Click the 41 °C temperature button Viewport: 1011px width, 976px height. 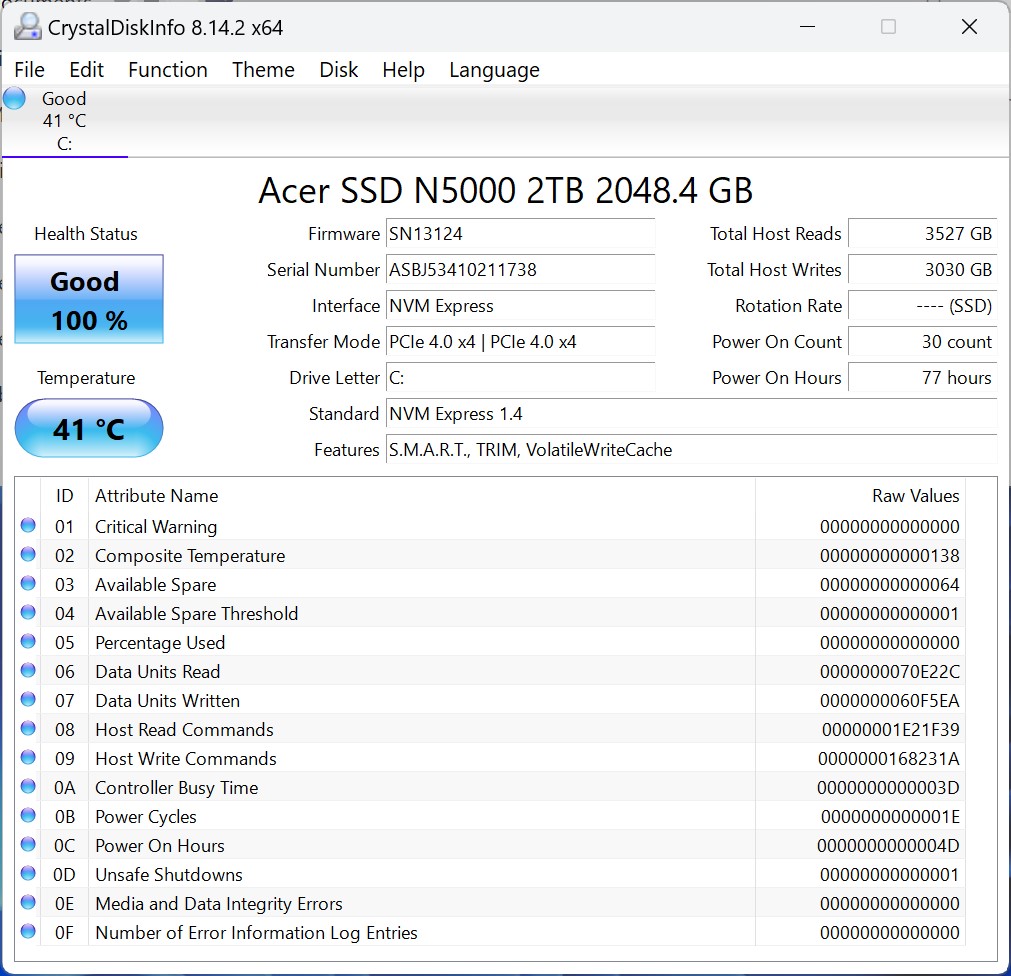click(89, 429)
